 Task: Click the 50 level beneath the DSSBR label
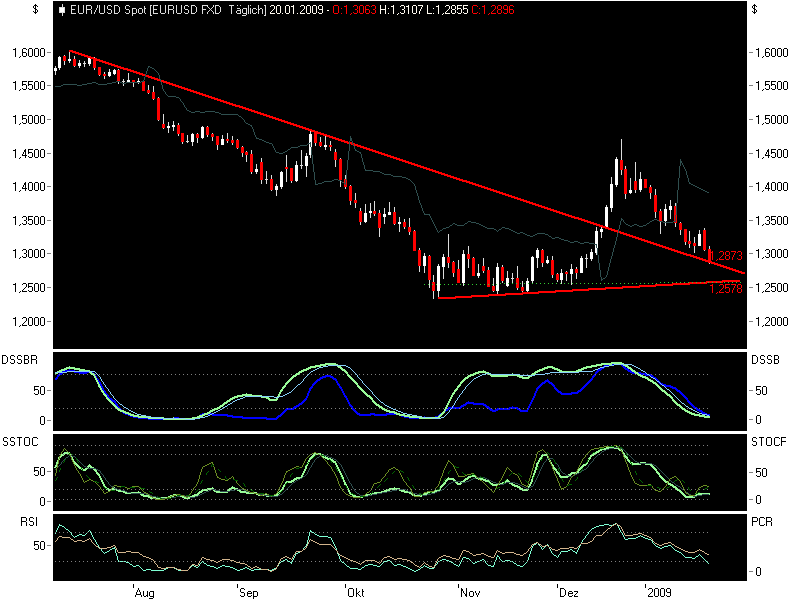tap(39, 391)
